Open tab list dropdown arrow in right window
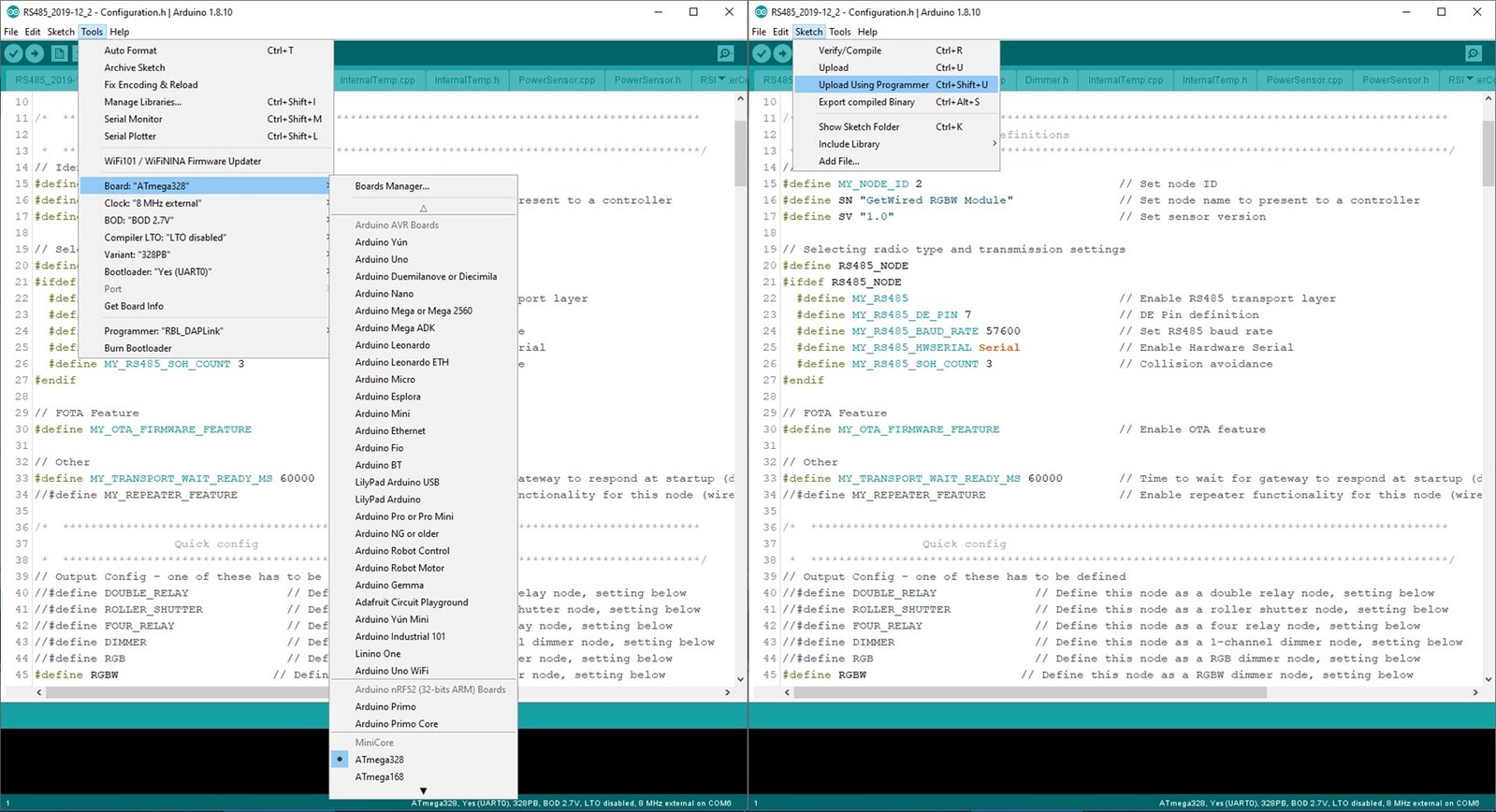The image size is (1496, 812). (1470, 79)
